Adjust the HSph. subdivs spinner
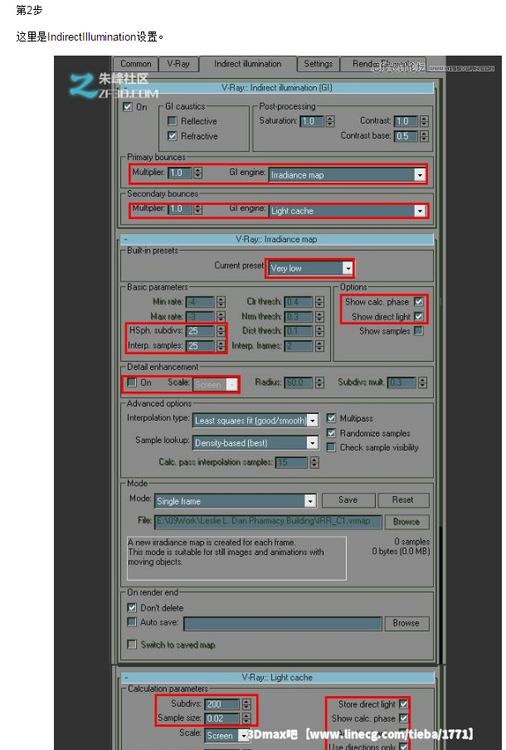506x750 pixels. pyautogui.click(x=220, y=331)
